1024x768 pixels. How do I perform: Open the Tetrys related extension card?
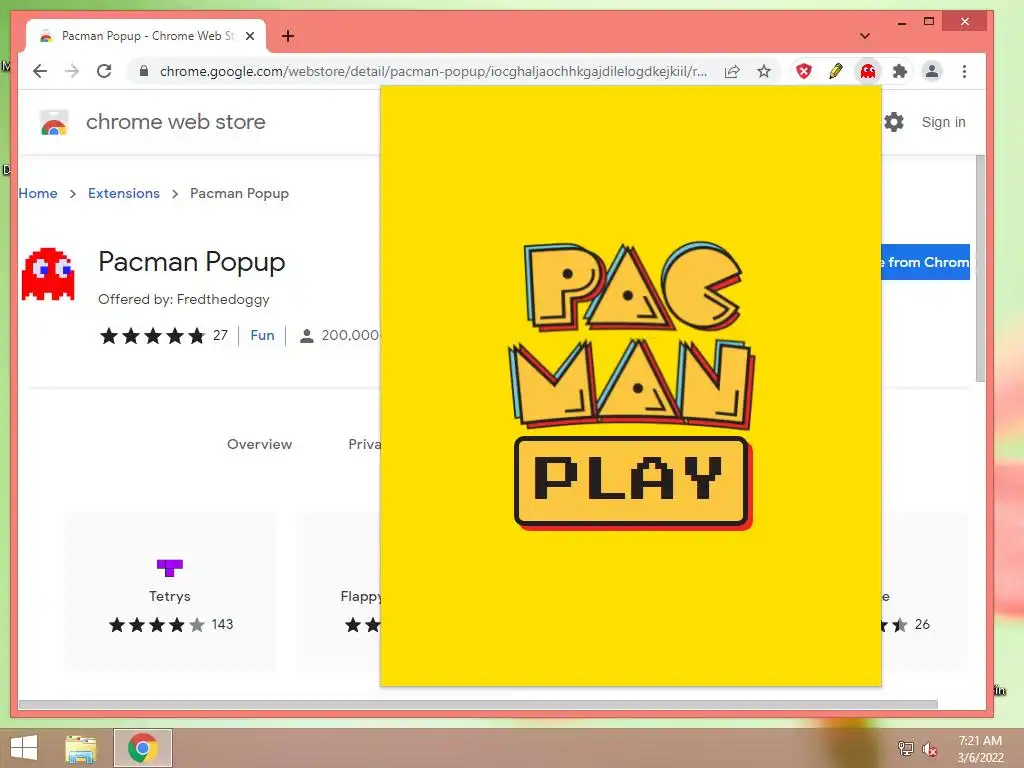[x=170, y=592]
